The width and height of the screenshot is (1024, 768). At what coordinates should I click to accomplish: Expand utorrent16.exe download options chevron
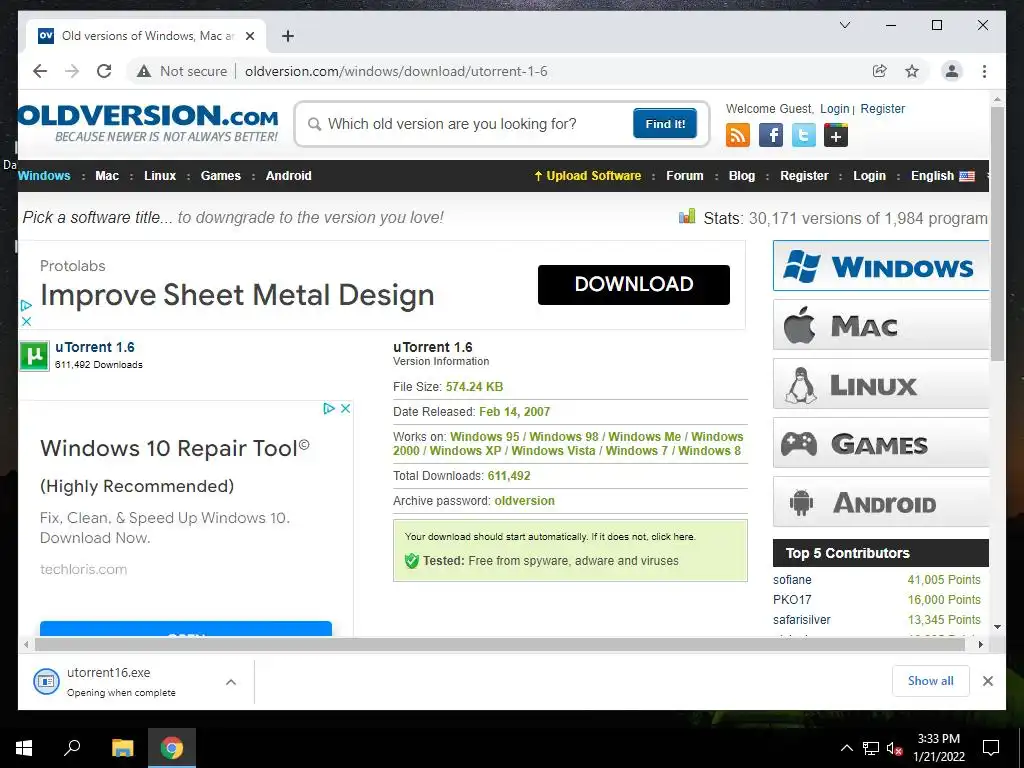coord(231,682)
